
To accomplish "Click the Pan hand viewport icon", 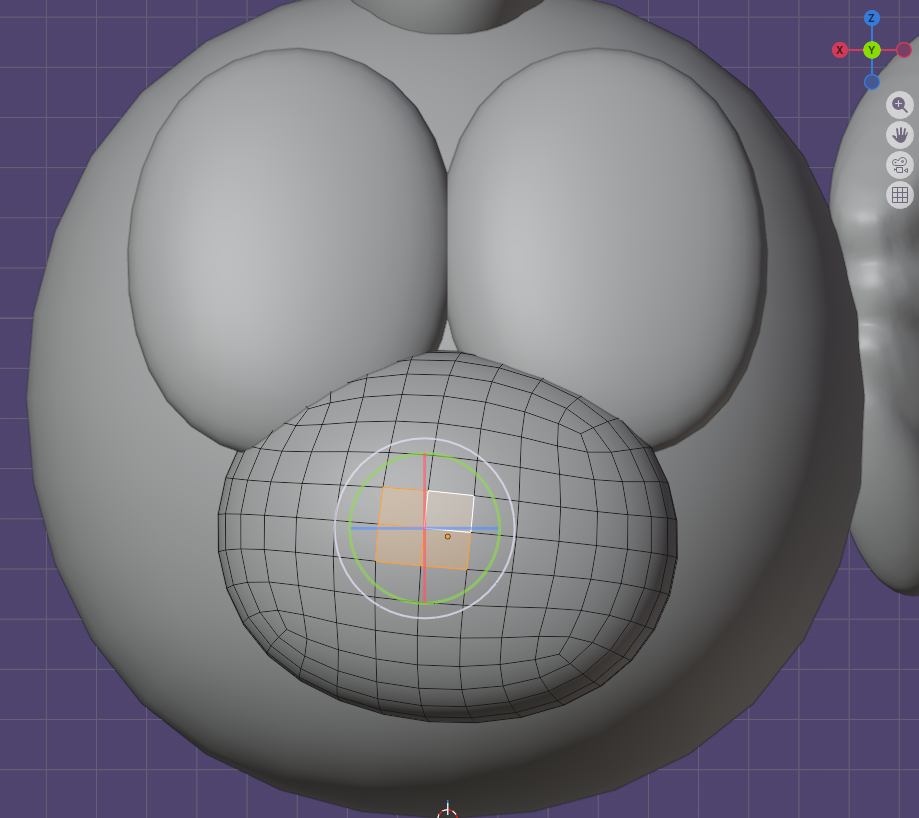I will (x=899, y=134).
